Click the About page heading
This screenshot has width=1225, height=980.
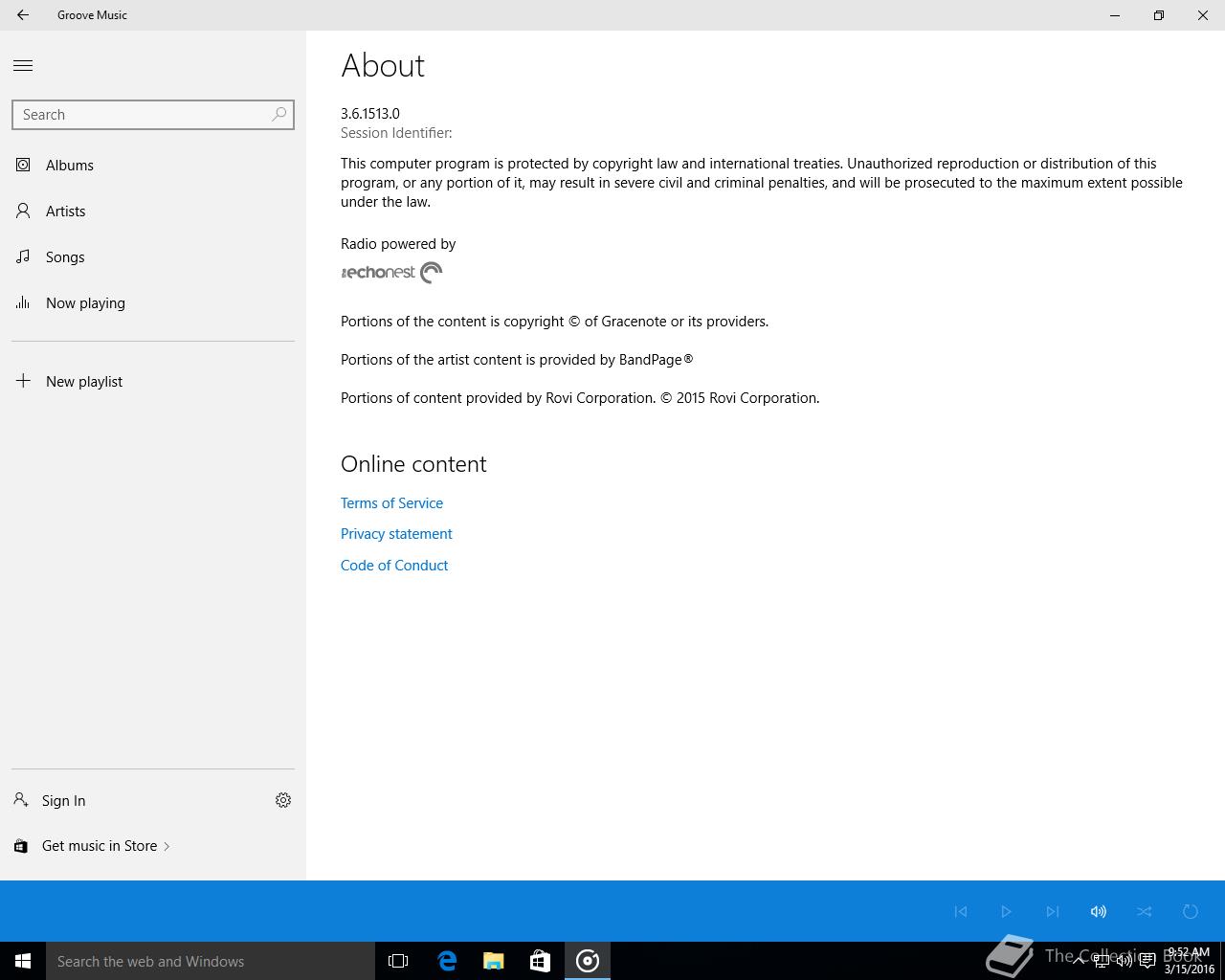point(383,65)
